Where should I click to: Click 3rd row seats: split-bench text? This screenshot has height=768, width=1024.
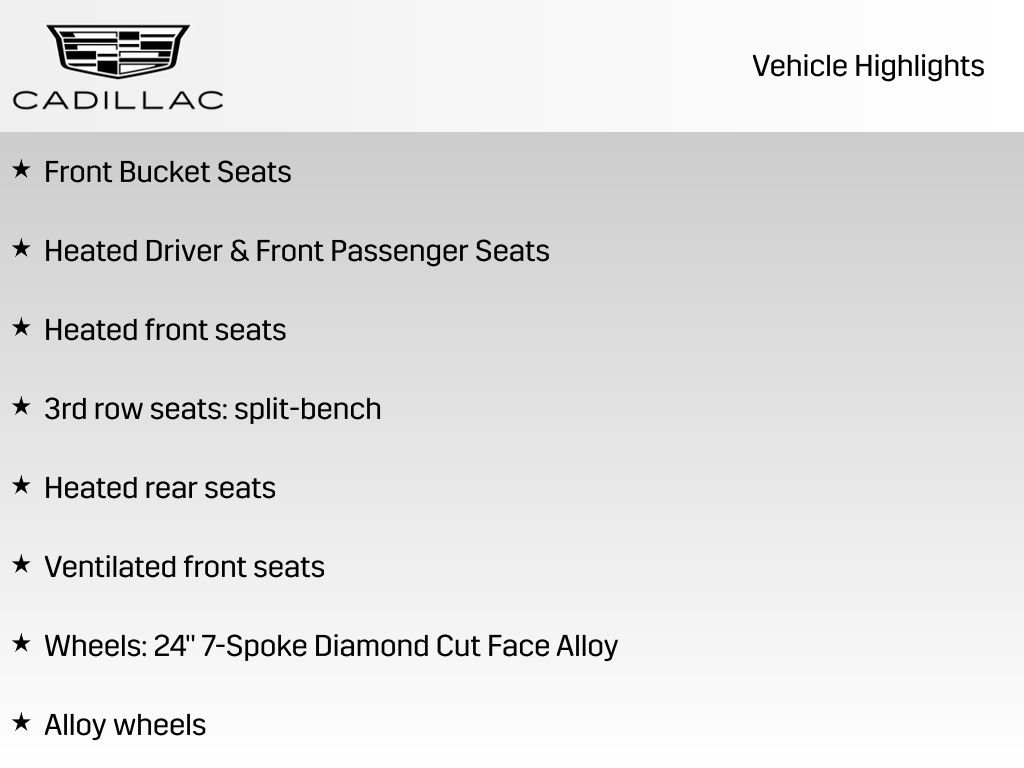pos(213,409)
